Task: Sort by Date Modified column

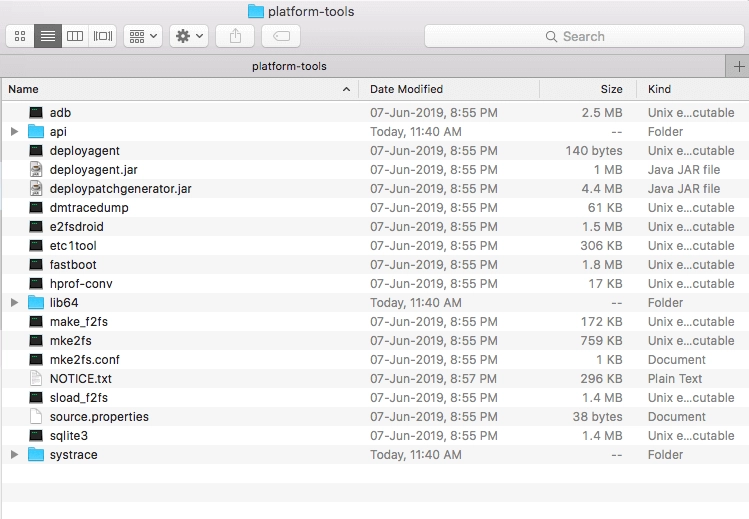Action: point(406,89)
